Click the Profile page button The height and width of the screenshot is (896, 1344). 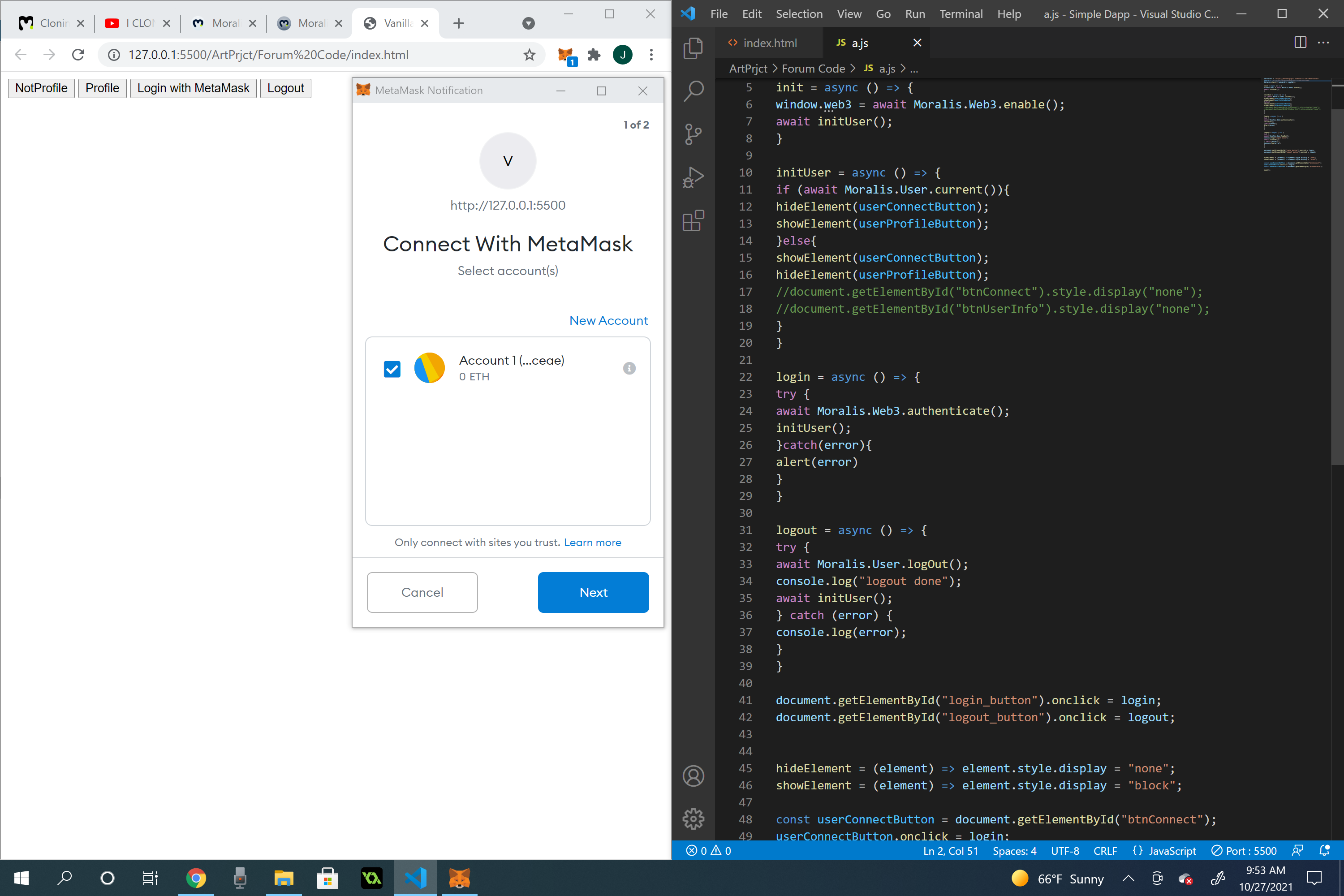click(102, 88)
